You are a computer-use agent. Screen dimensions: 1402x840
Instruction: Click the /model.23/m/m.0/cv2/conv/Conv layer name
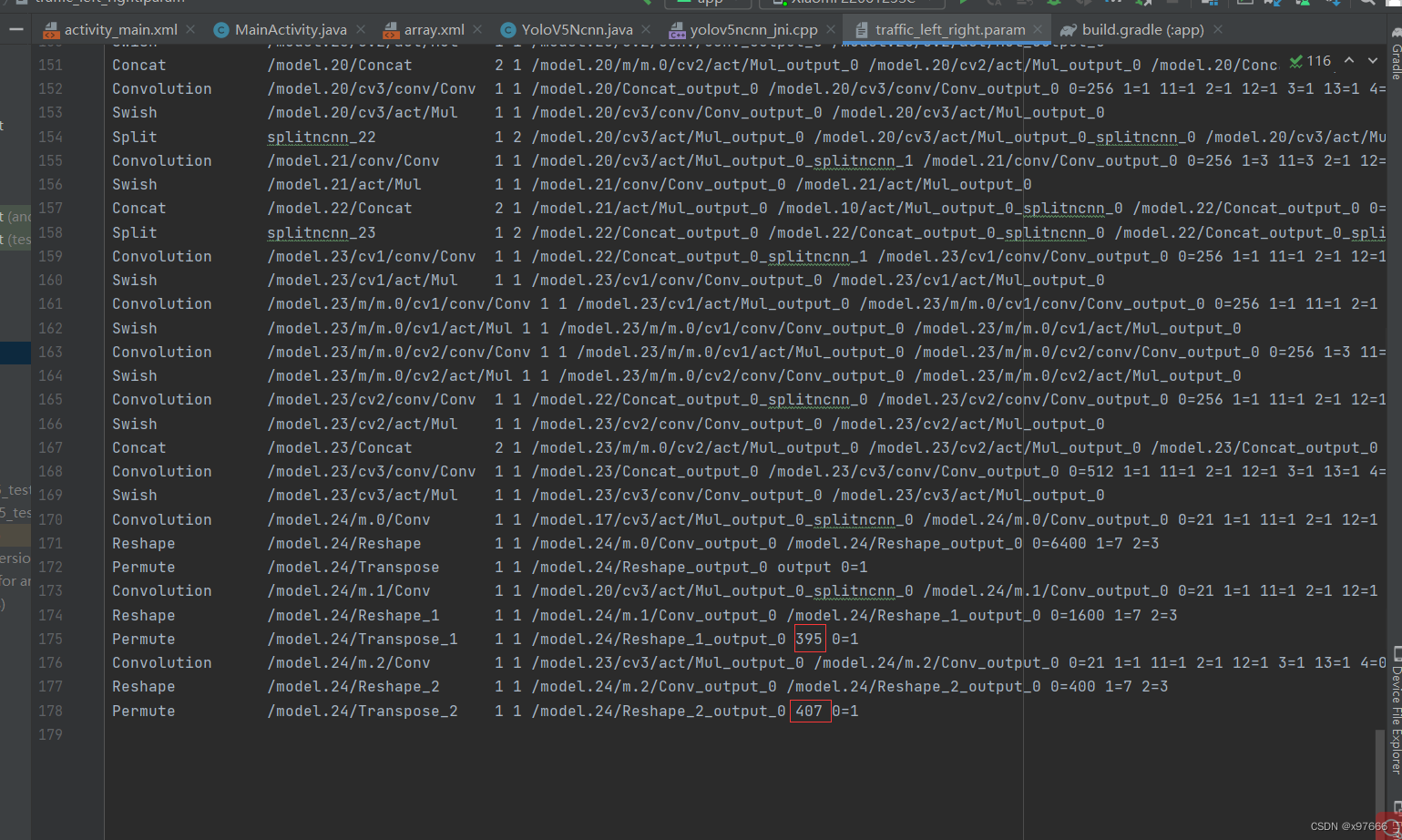[399, 352]
